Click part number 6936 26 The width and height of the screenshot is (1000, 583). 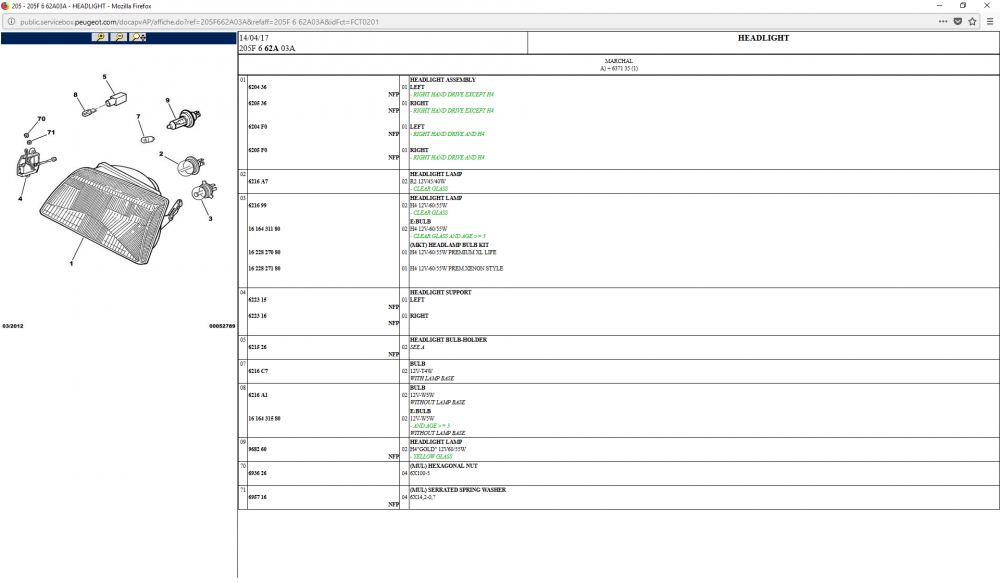(x=258, y=473)
